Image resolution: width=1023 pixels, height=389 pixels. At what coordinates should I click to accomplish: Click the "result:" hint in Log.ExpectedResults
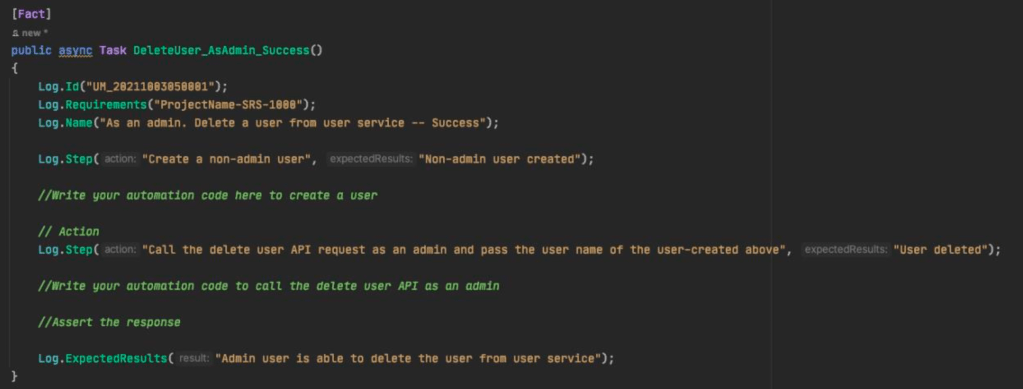[194, 359]
